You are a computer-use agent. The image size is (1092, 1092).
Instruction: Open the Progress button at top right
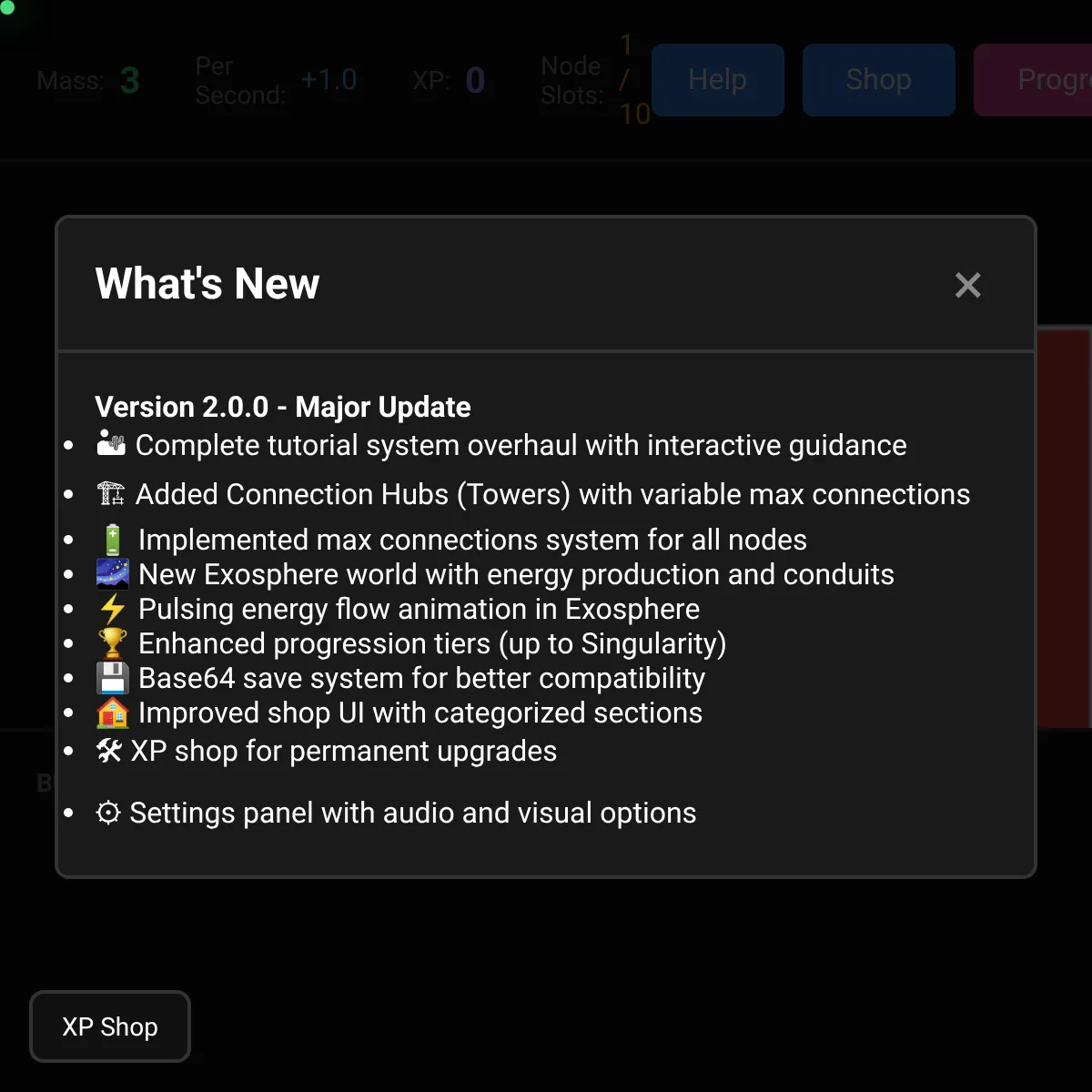(x=1033, y=80)
